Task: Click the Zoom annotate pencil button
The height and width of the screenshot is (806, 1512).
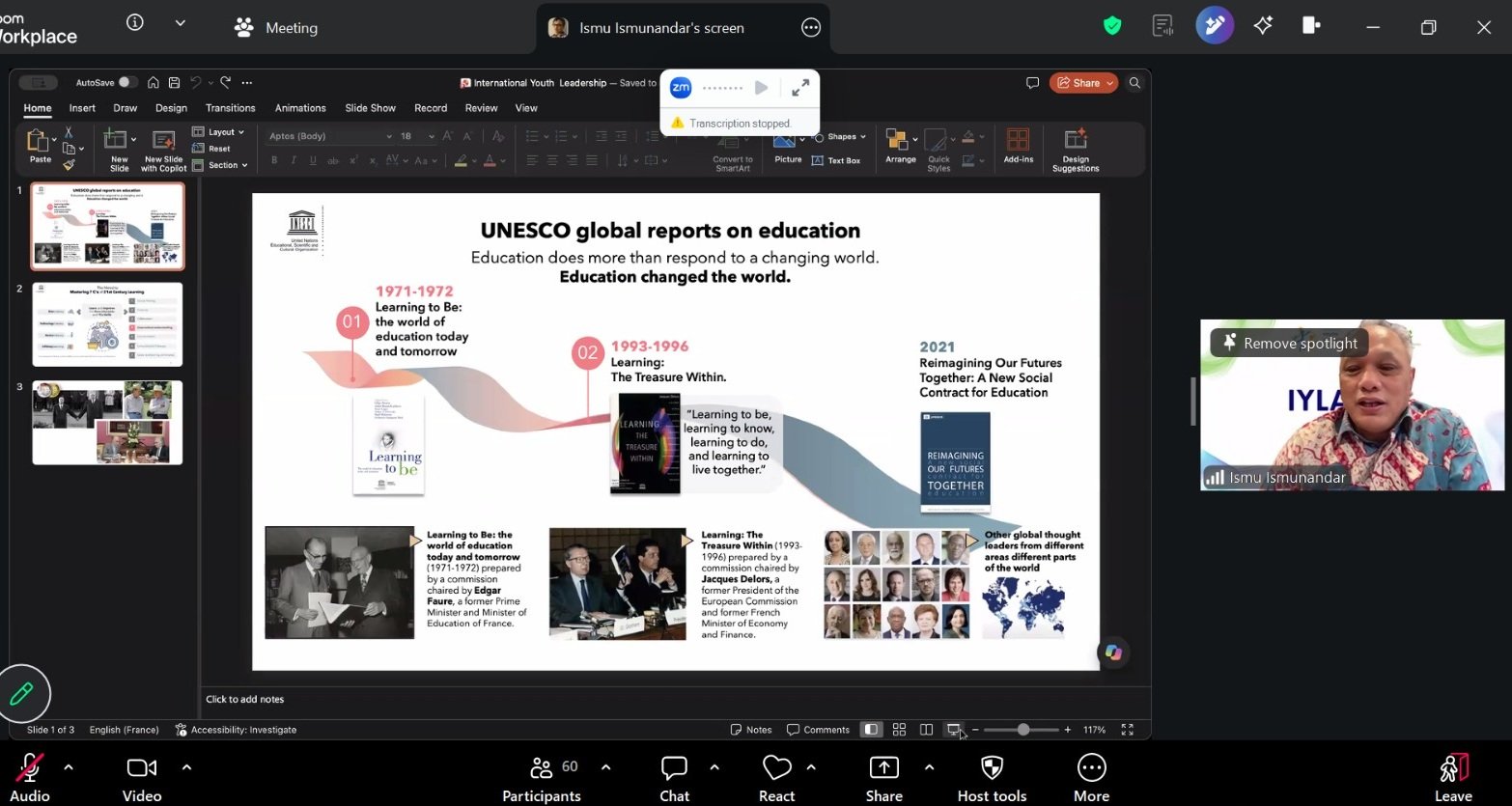Action: 22,693
